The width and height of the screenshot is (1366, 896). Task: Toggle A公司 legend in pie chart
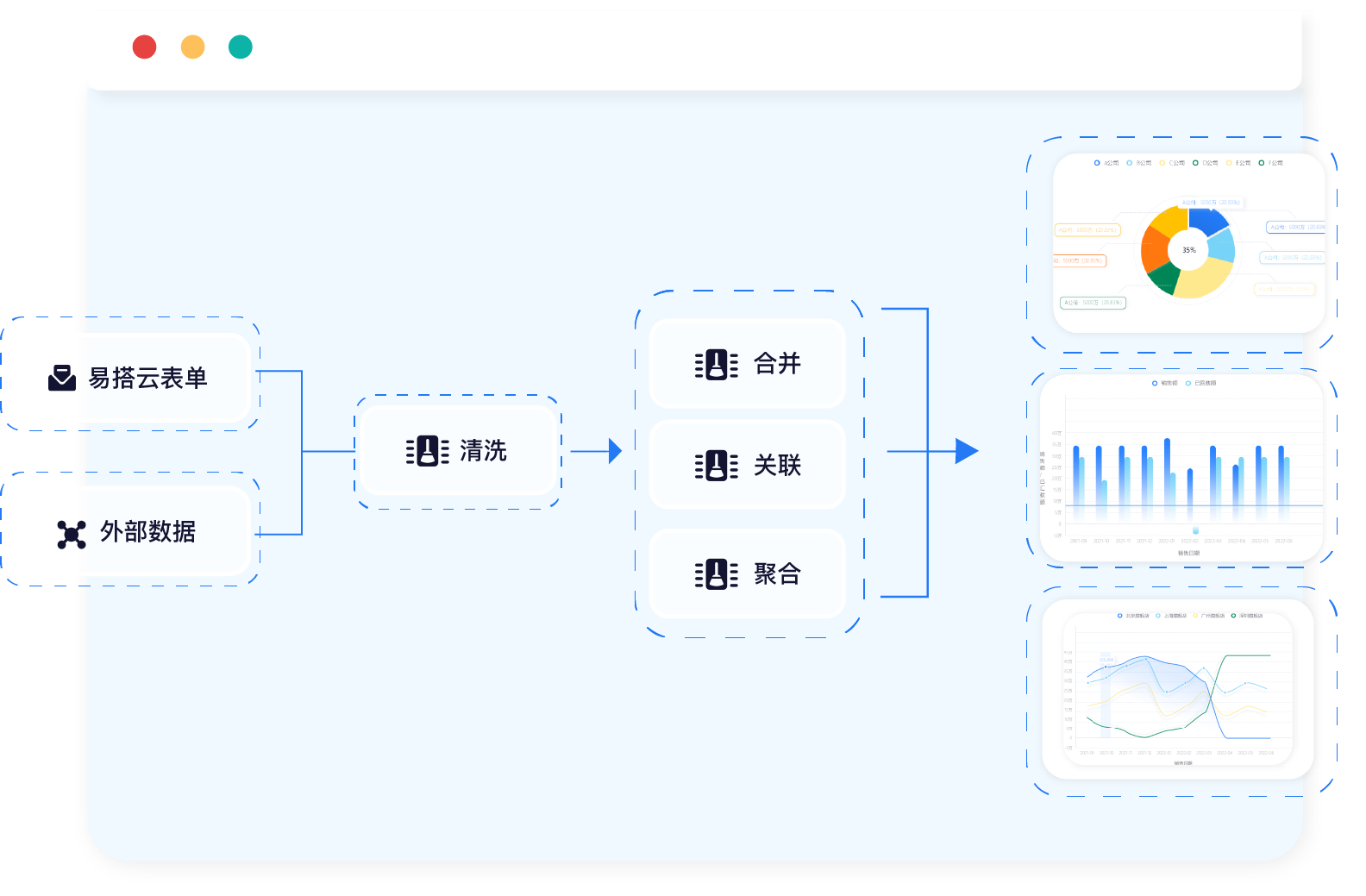click(x=1106, y=163)
